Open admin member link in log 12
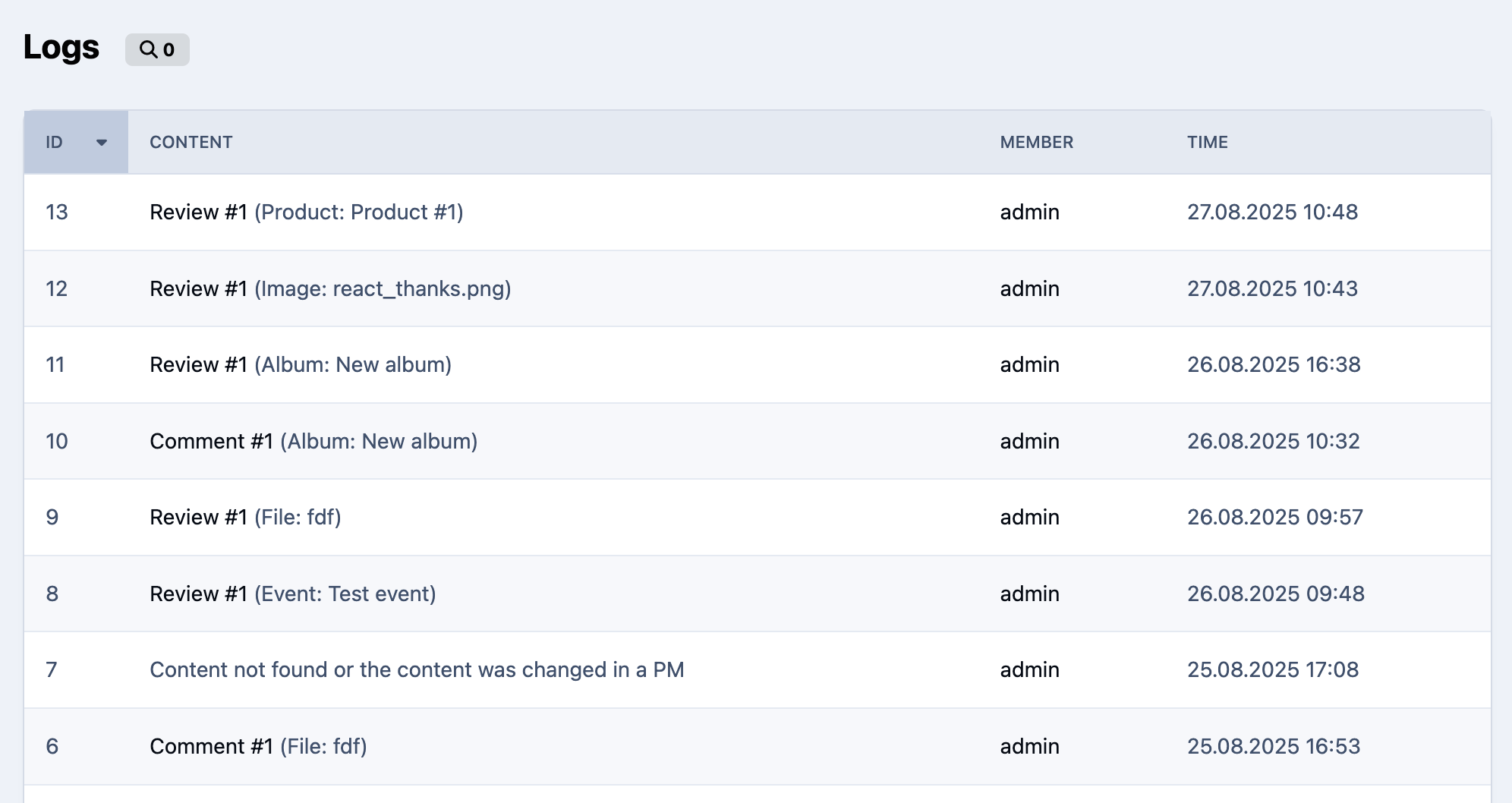 (x=1029, y=289)
